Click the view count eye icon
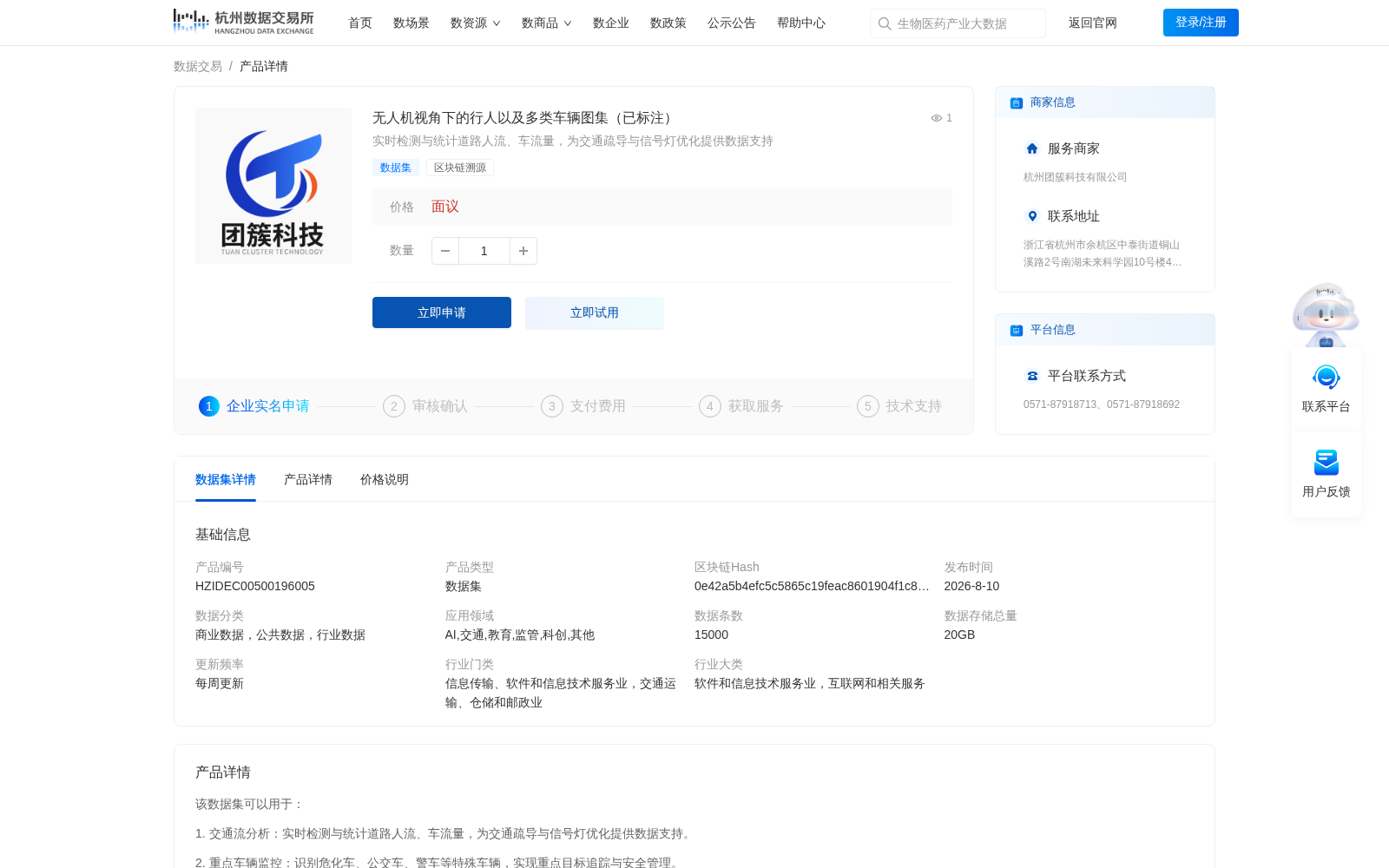Image resolution: width=1389 pixels, height=868 pixels. pyautogui.click(x=937, y=118)
